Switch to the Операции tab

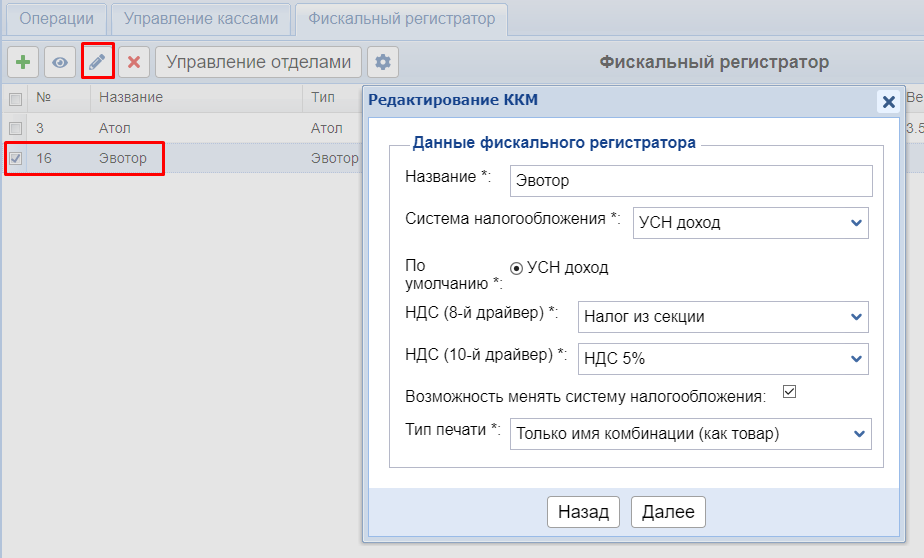[x=57, y=19]
